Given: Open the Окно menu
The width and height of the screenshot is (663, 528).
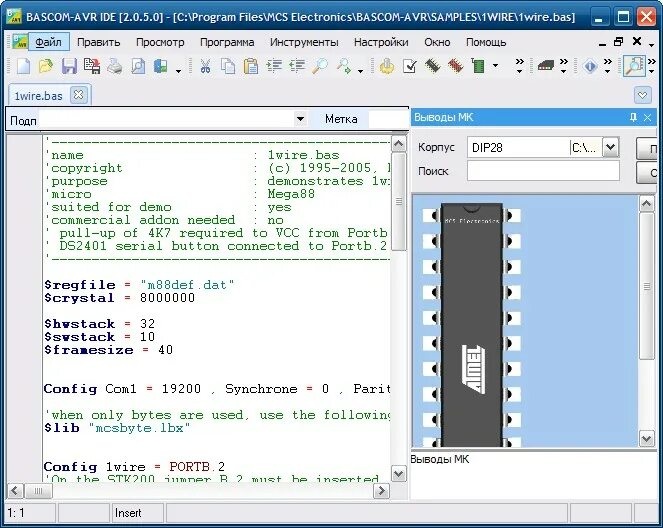Looking at the screenshot, I should coord(437,42).
